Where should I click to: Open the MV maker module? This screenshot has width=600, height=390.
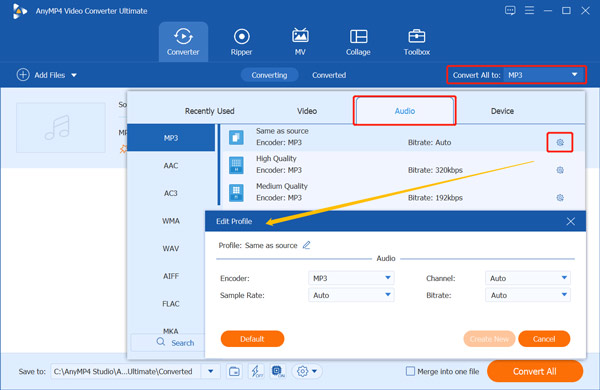click(x=300, y=42)
